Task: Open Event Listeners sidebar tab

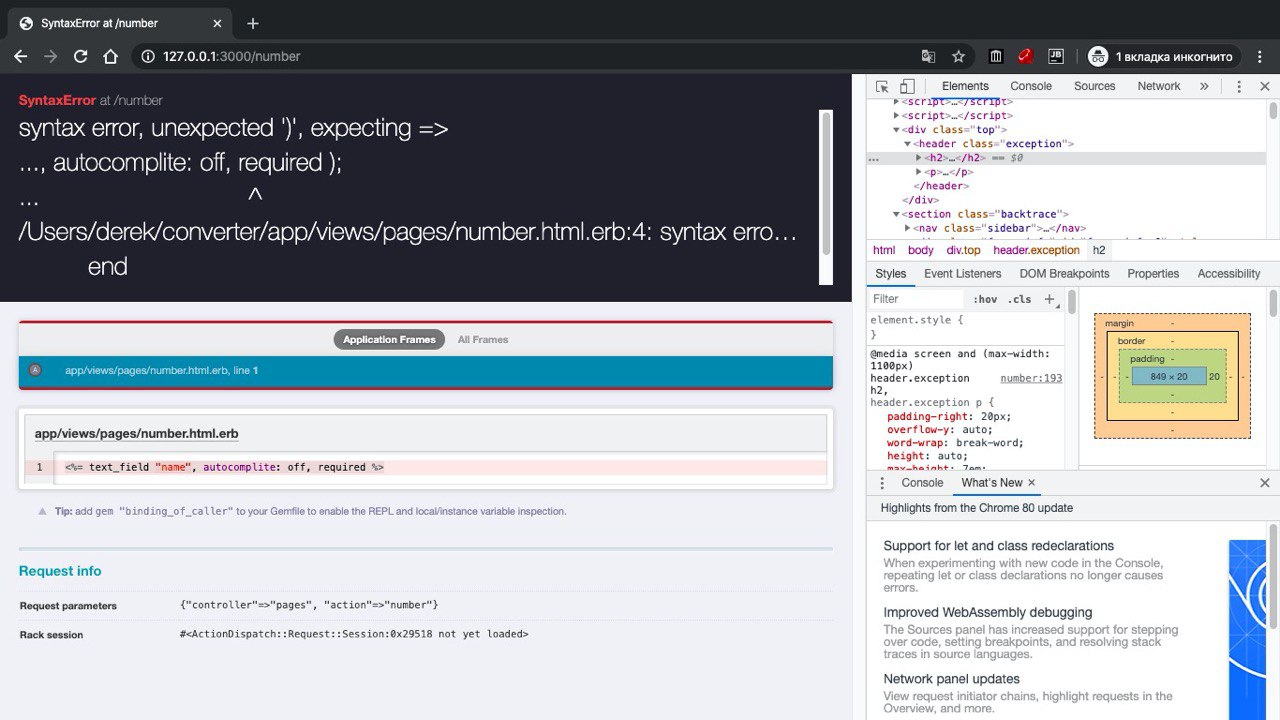Action: (962, 274)
